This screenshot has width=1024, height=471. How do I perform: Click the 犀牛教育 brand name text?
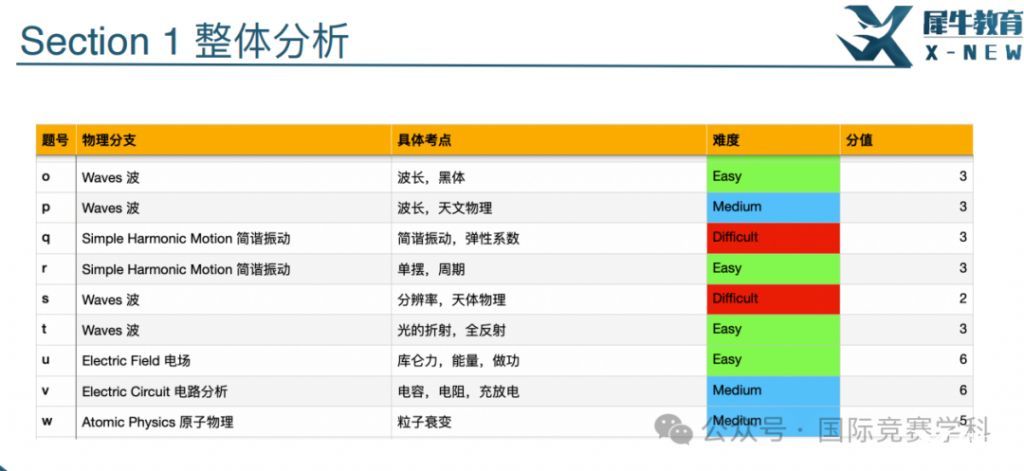click(x=972, y=23)
